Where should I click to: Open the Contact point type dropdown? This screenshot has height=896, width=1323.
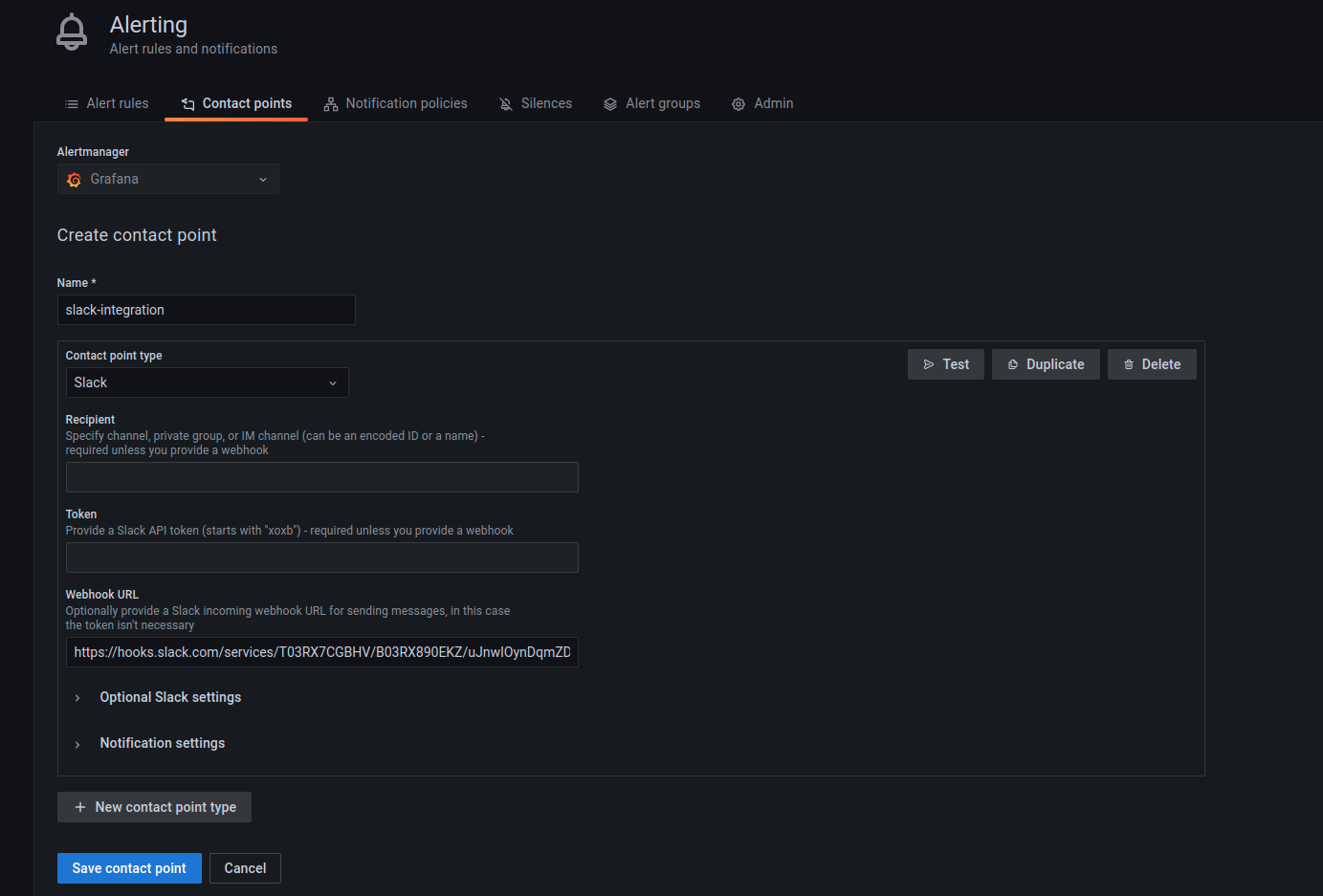207,382
